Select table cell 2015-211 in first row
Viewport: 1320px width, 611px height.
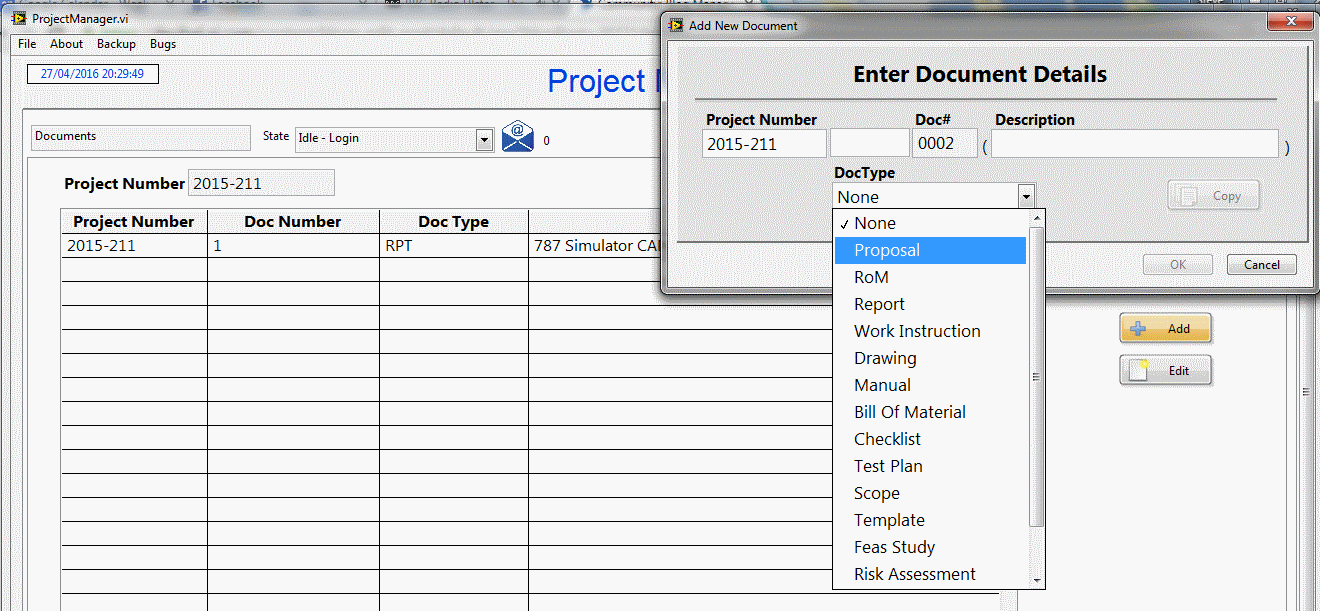click(x=134, y=246)
